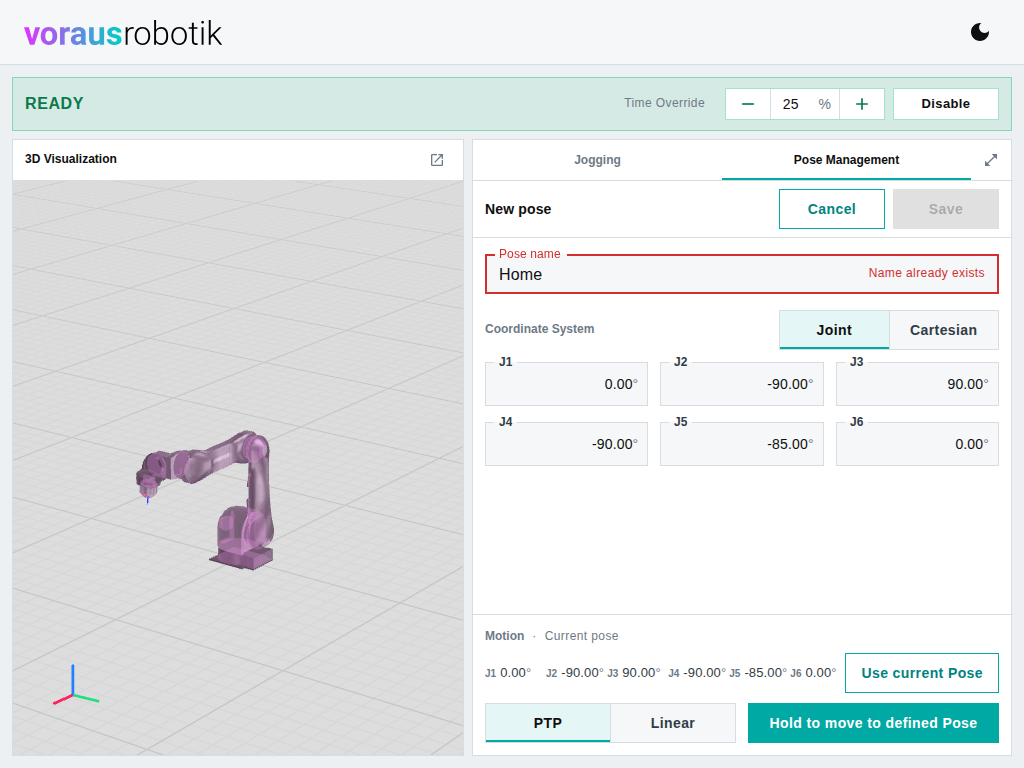Edit the J2 joint angle field

tap(741, 384)
